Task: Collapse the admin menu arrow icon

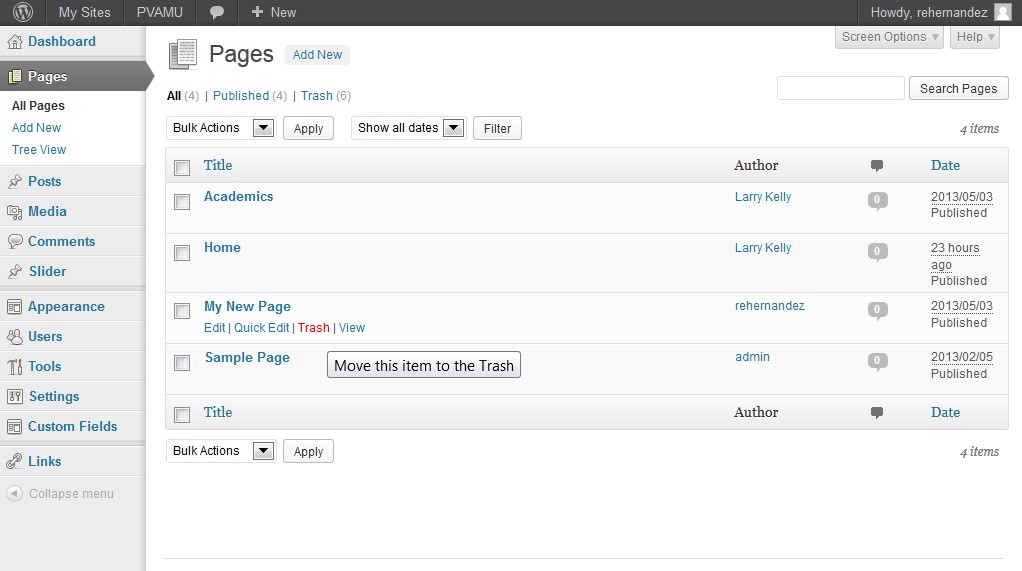Action: click(x=14, y=494)
